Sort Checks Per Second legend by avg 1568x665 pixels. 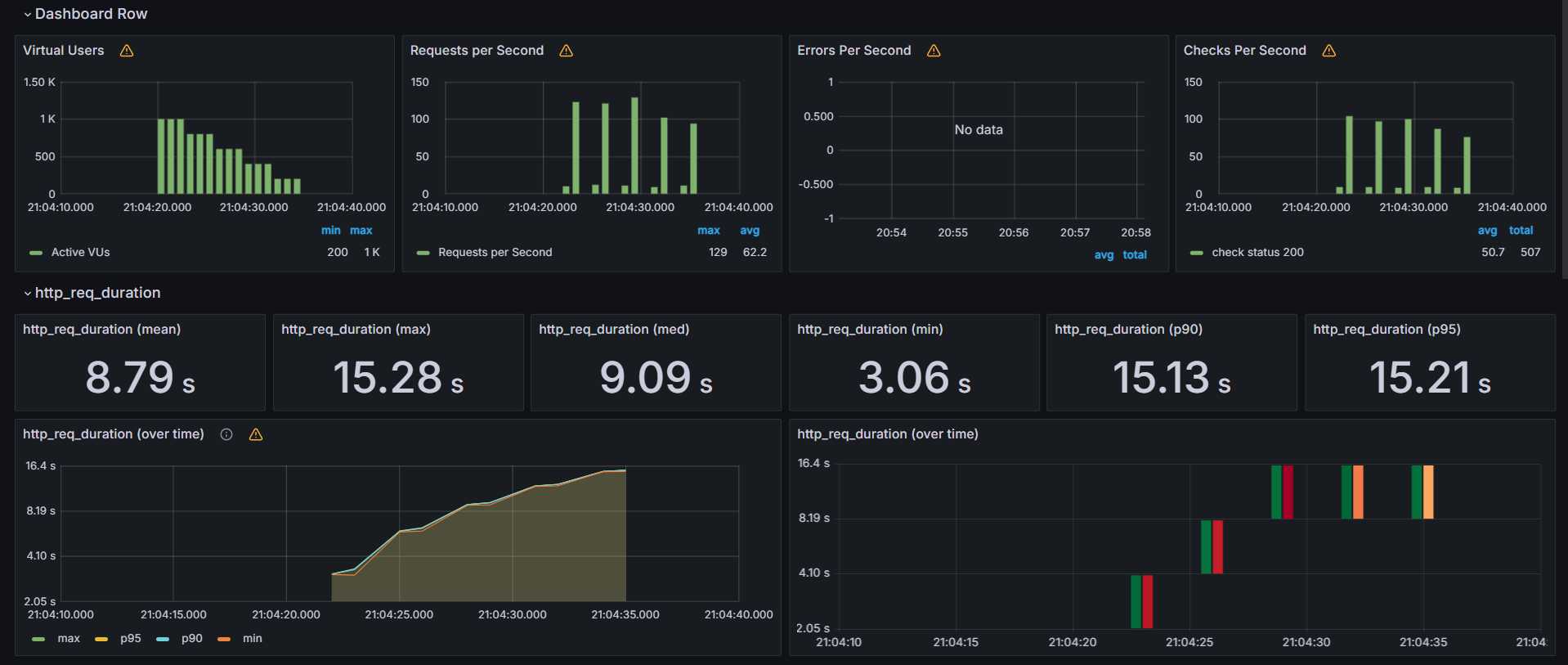(1487, 231)
